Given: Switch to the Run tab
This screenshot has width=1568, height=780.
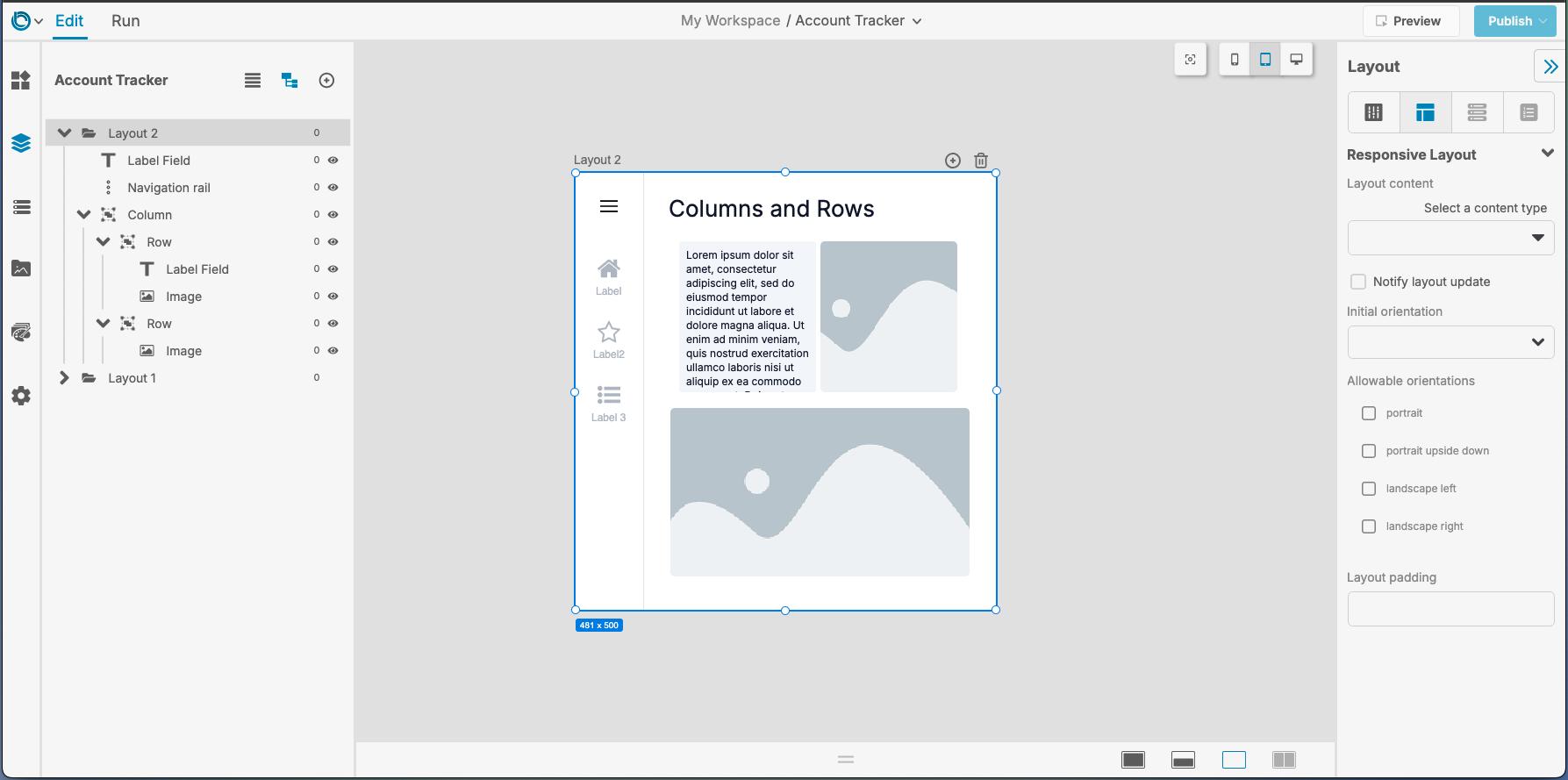Looking at the screenshot, I should point(125,21).
